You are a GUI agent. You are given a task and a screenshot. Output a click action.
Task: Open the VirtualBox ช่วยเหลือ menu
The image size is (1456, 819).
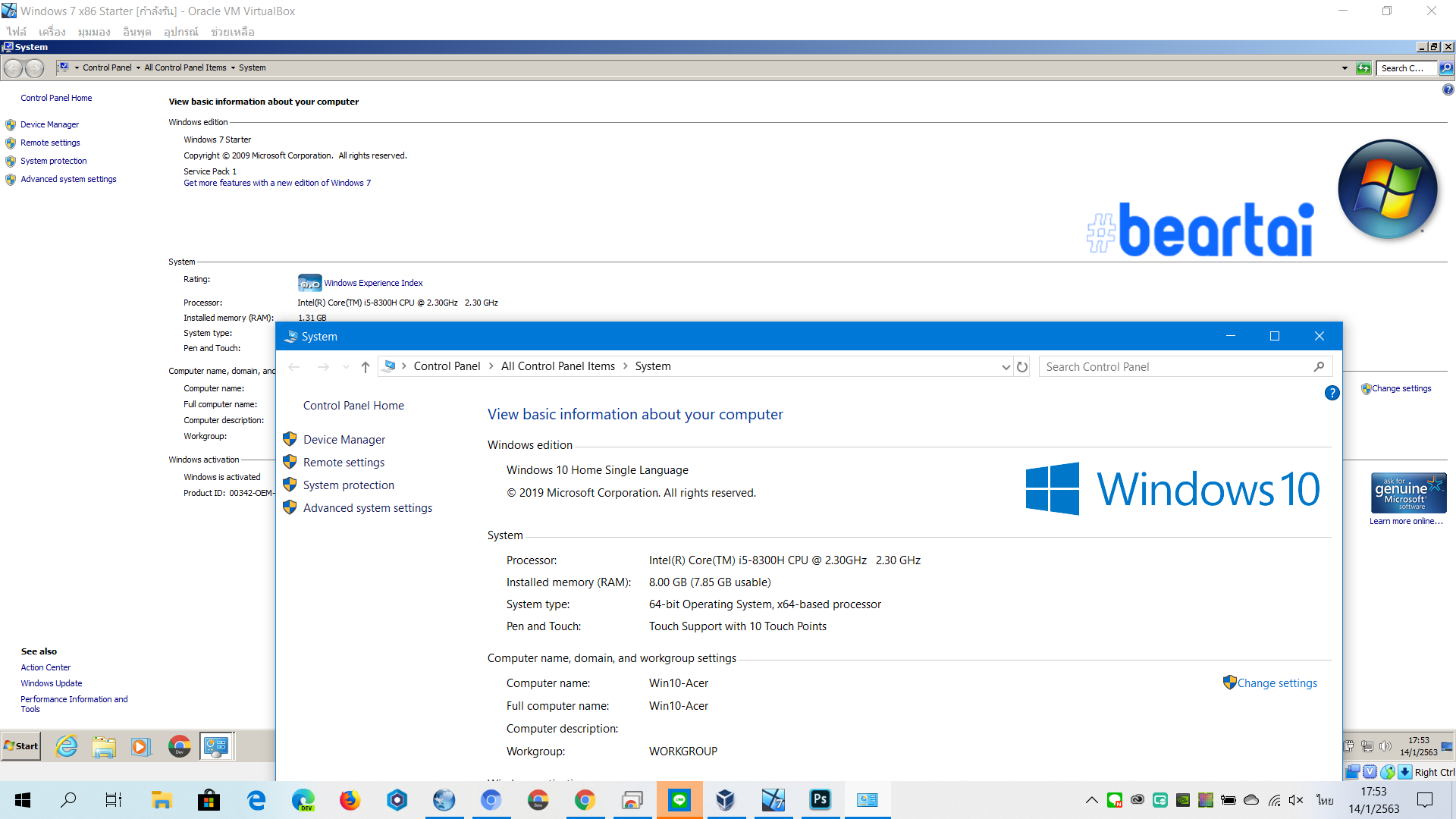click(x=233, y=32)
